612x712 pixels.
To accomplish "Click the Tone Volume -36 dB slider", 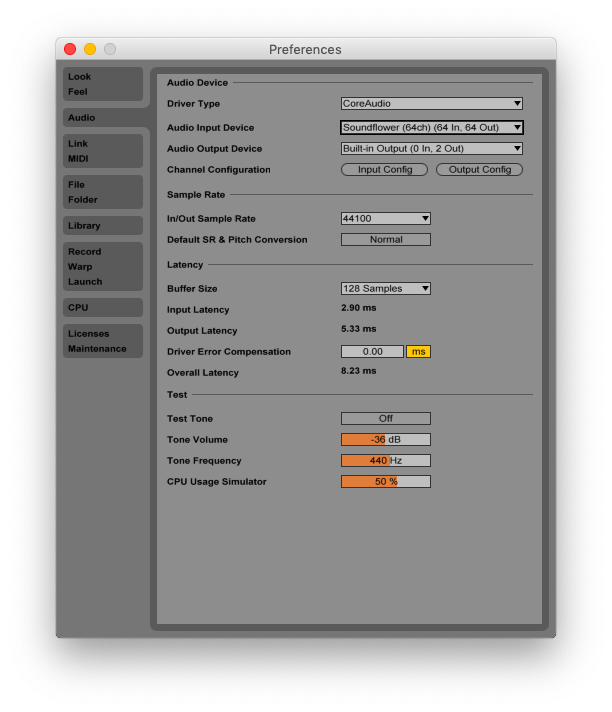I will (x=386, y=440).
